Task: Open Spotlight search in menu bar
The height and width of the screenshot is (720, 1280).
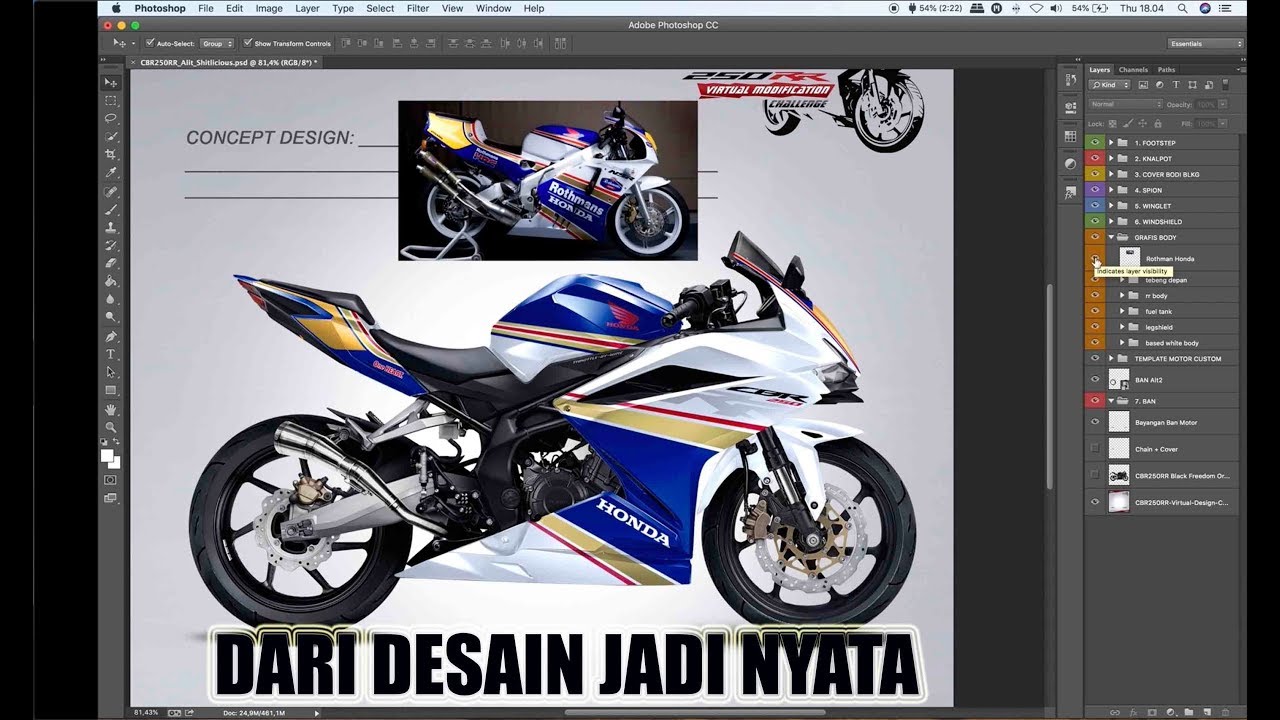Action: pyautogui.click(x=1182, y=8)
